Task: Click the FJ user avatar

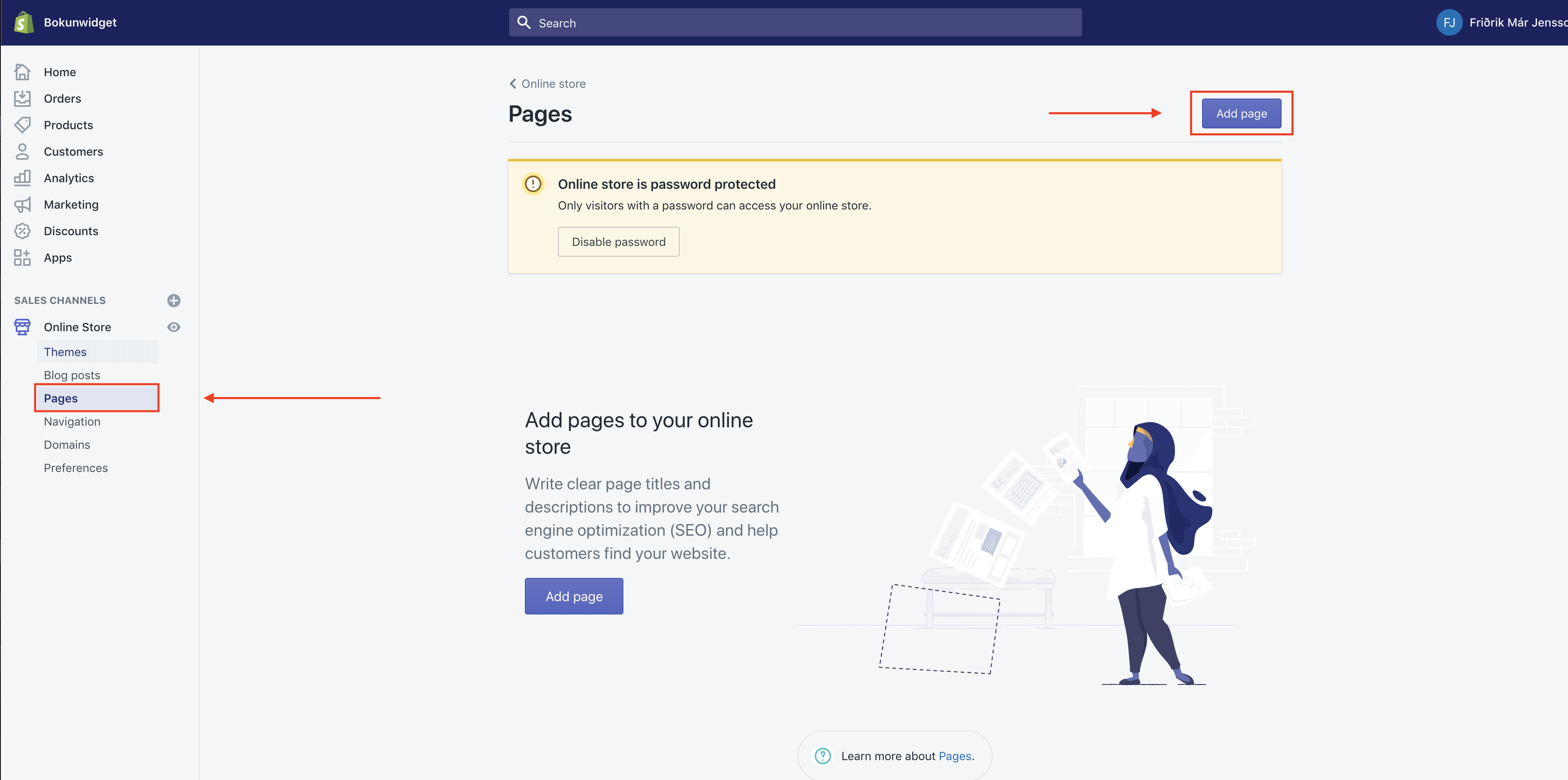Action: point(1449,22)
